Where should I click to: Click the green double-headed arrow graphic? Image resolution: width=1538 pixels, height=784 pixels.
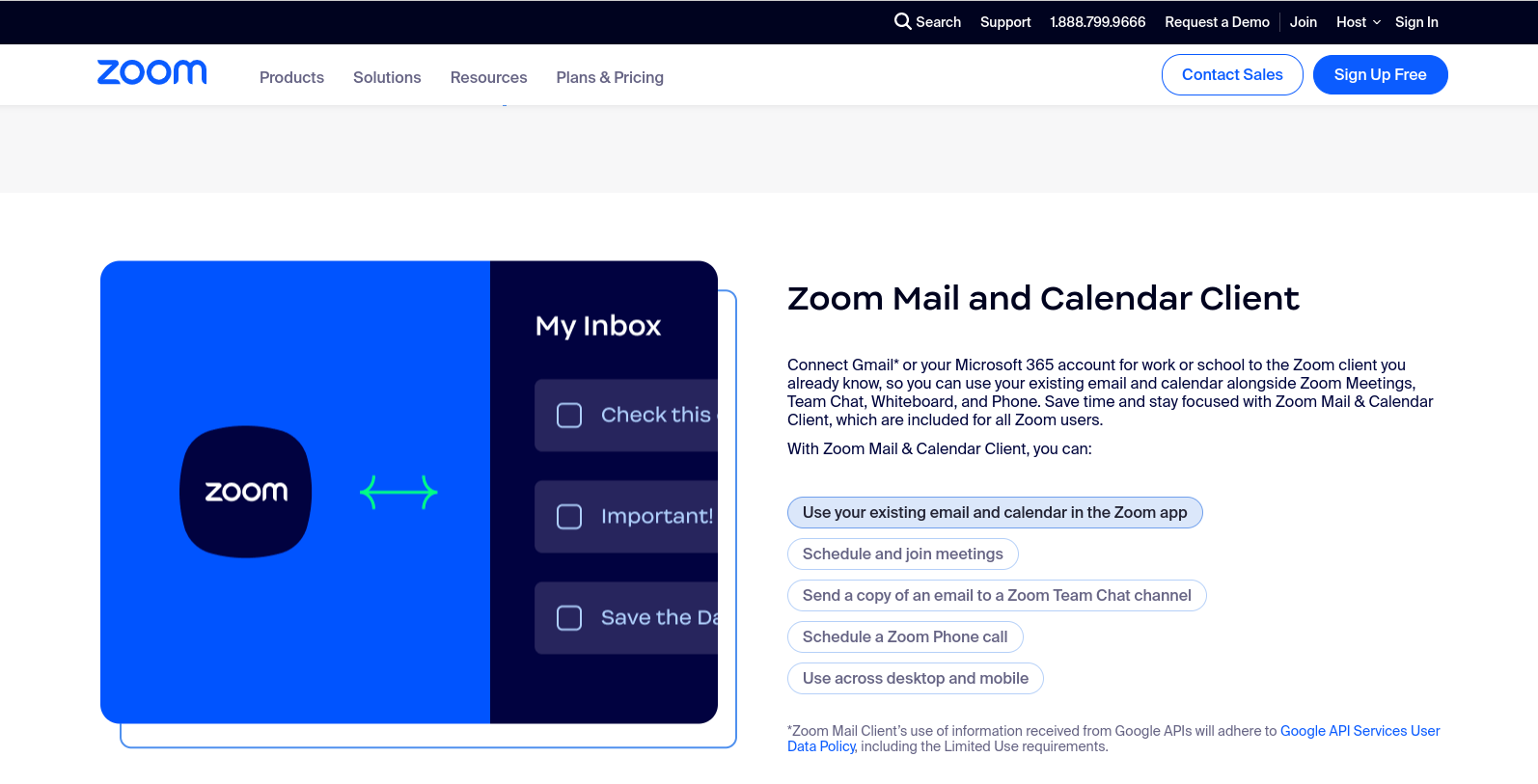click(398, 492)
